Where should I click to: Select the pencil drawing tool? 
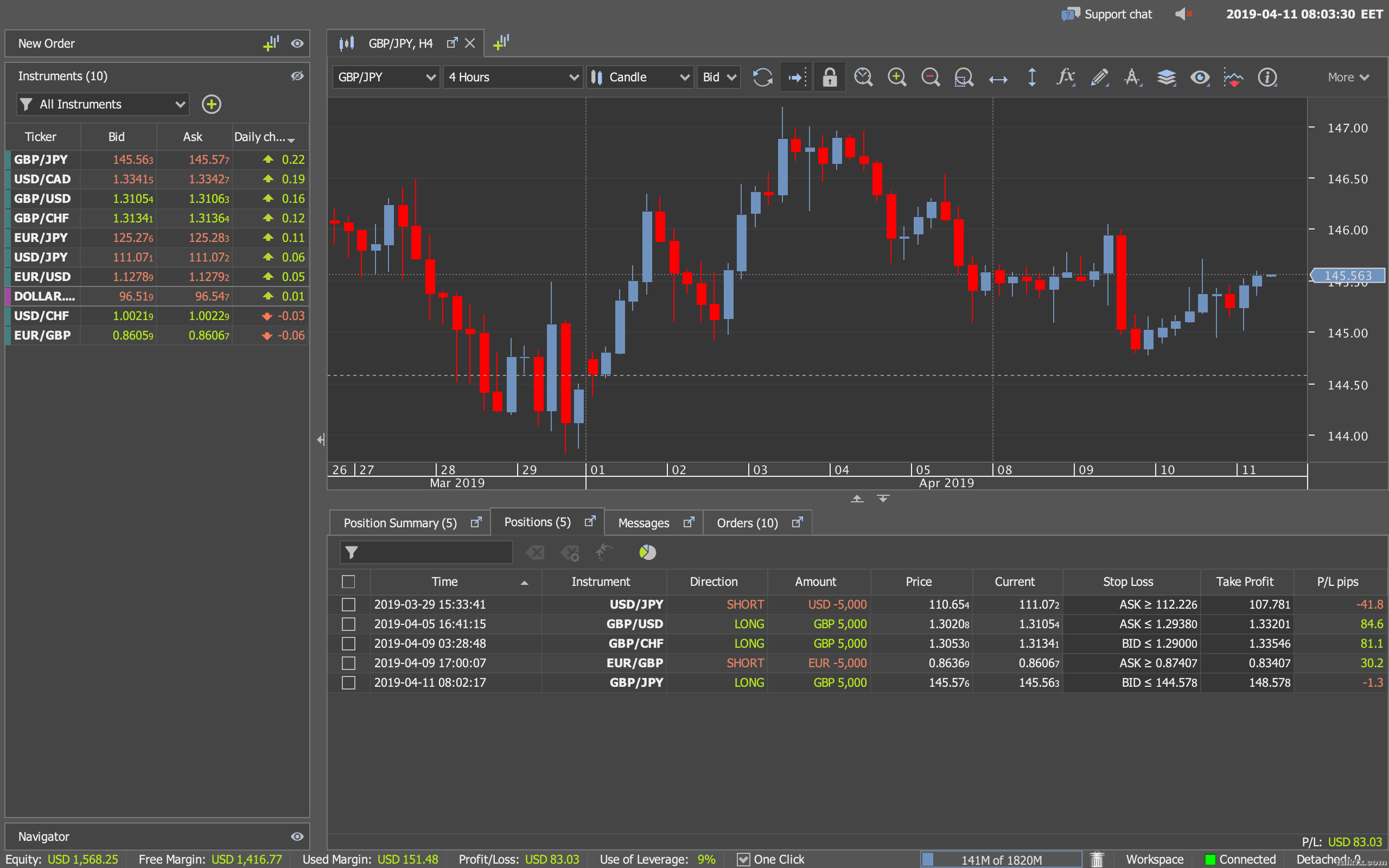coord(1099,77)
